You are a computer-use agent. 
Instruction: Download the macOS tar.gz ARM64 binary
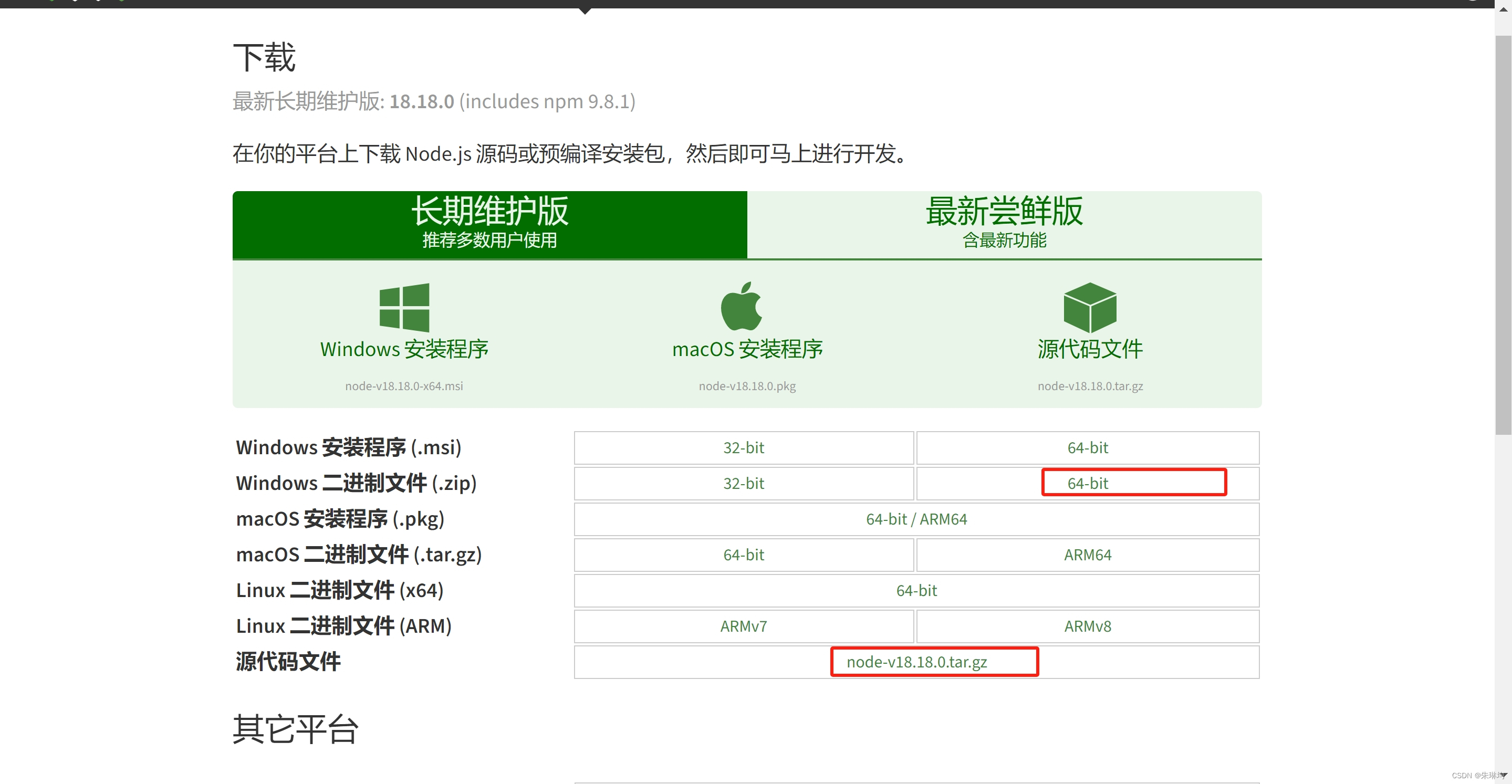coord(1088,555)
